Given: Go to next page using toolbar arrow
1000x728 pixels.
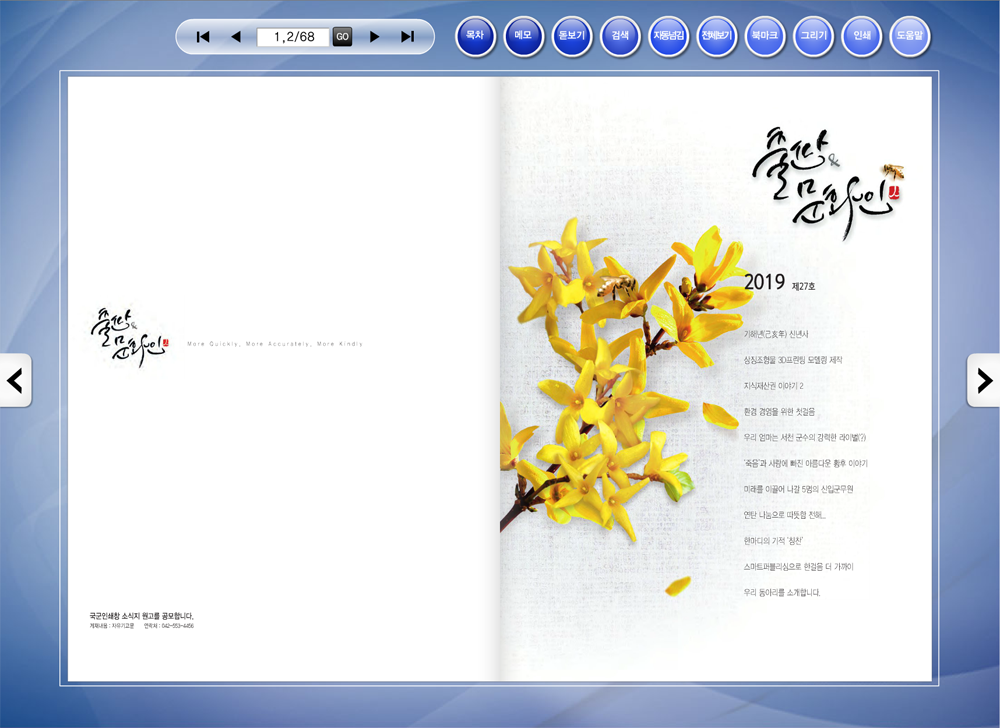Looking at the screenshot, I should tap(374, 37).
